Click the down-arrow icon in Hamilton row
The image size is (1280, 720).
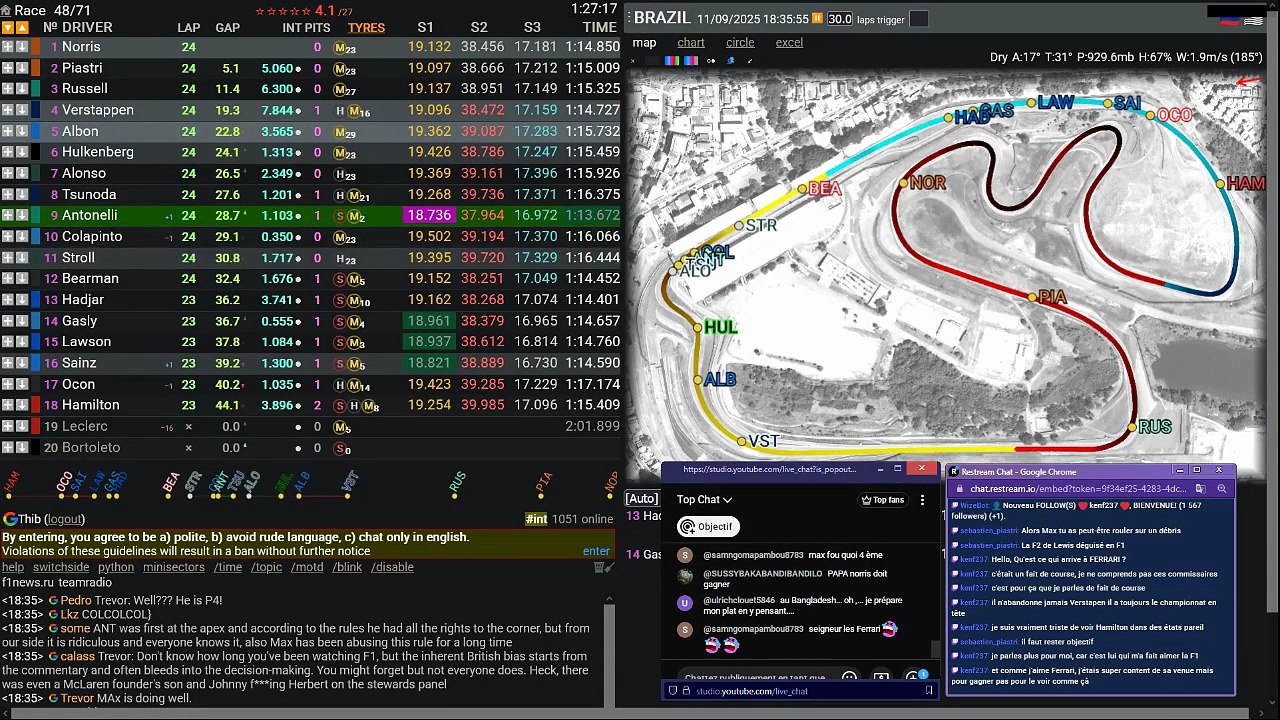22,405
